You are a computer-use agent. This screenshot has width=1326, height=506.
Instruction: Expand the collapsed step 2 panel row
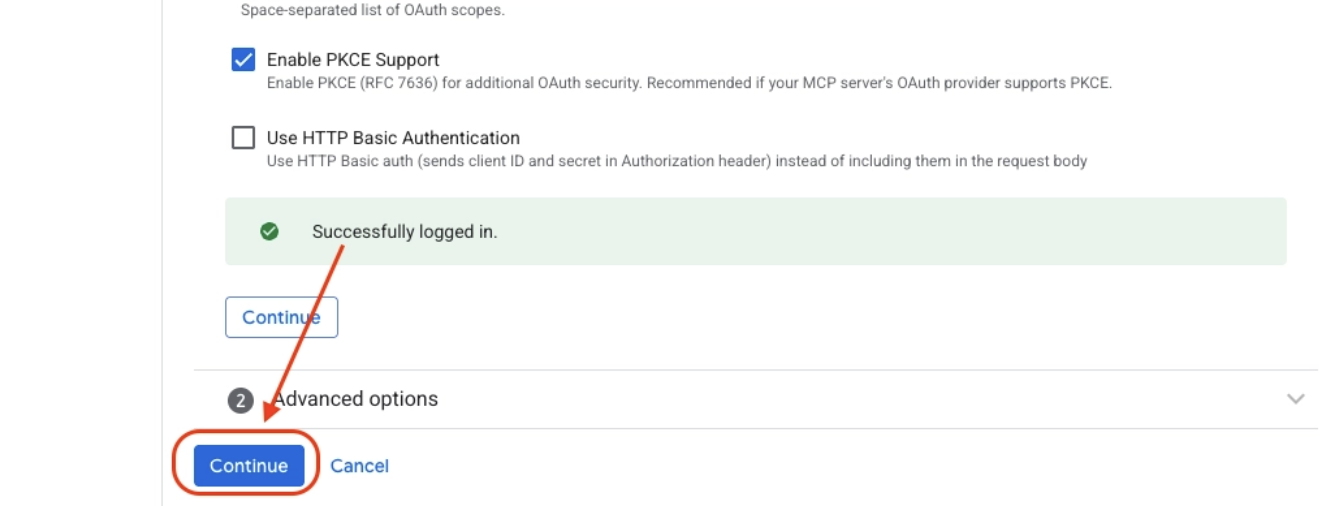click(x=756, y=399)
